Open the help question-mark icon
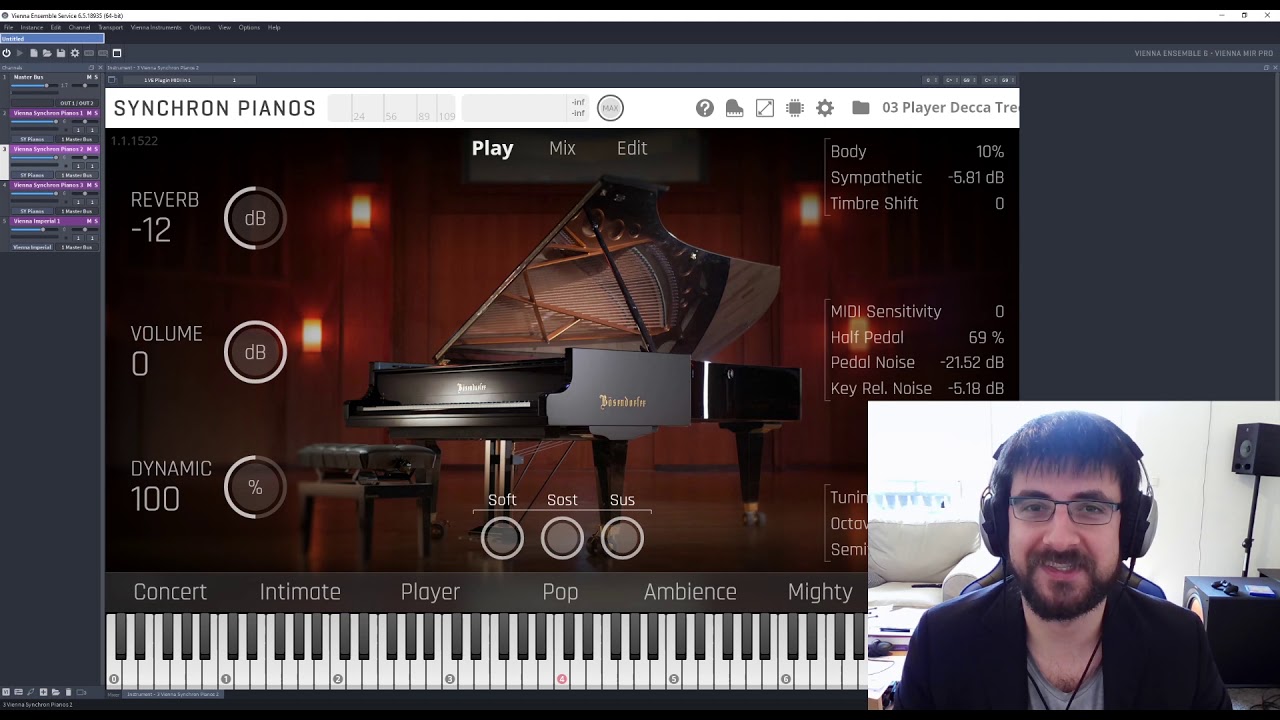Image resolution: width=1280 pixels, height=720 pixels. (705, 108)
